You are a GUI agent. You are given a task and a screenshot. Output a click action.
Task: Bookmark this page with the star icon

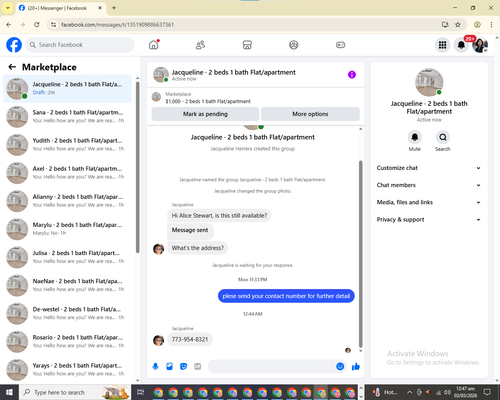(x=458, y=25)
